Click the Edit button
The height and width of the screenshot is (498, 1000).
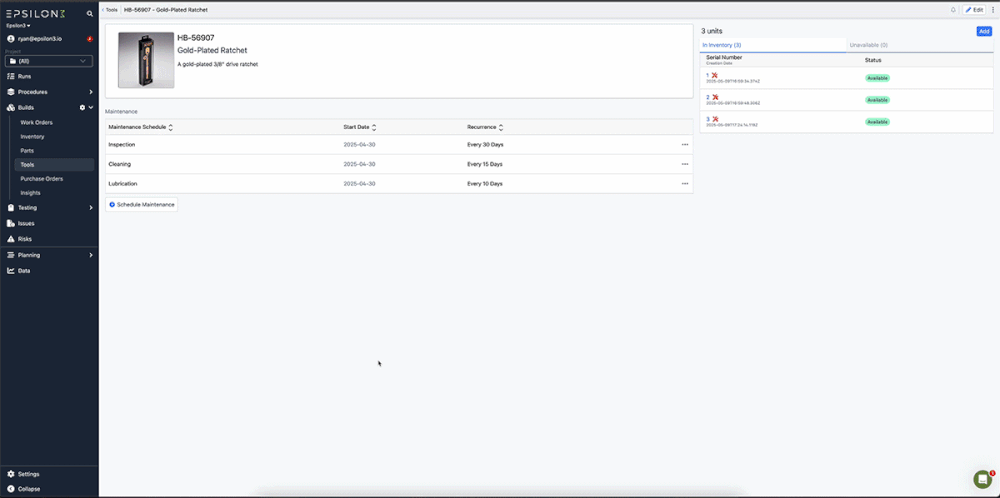point(974,10)
